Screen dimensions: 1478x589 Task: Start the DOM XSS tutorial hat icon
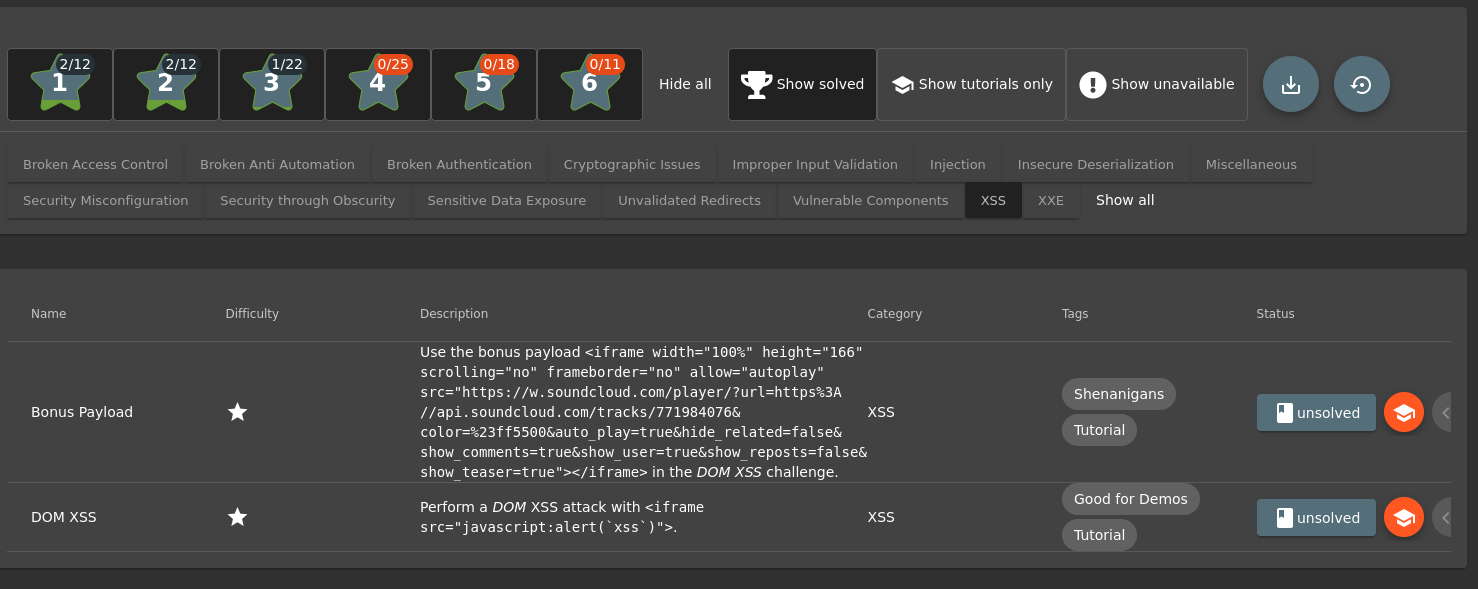click(1404, 517)
